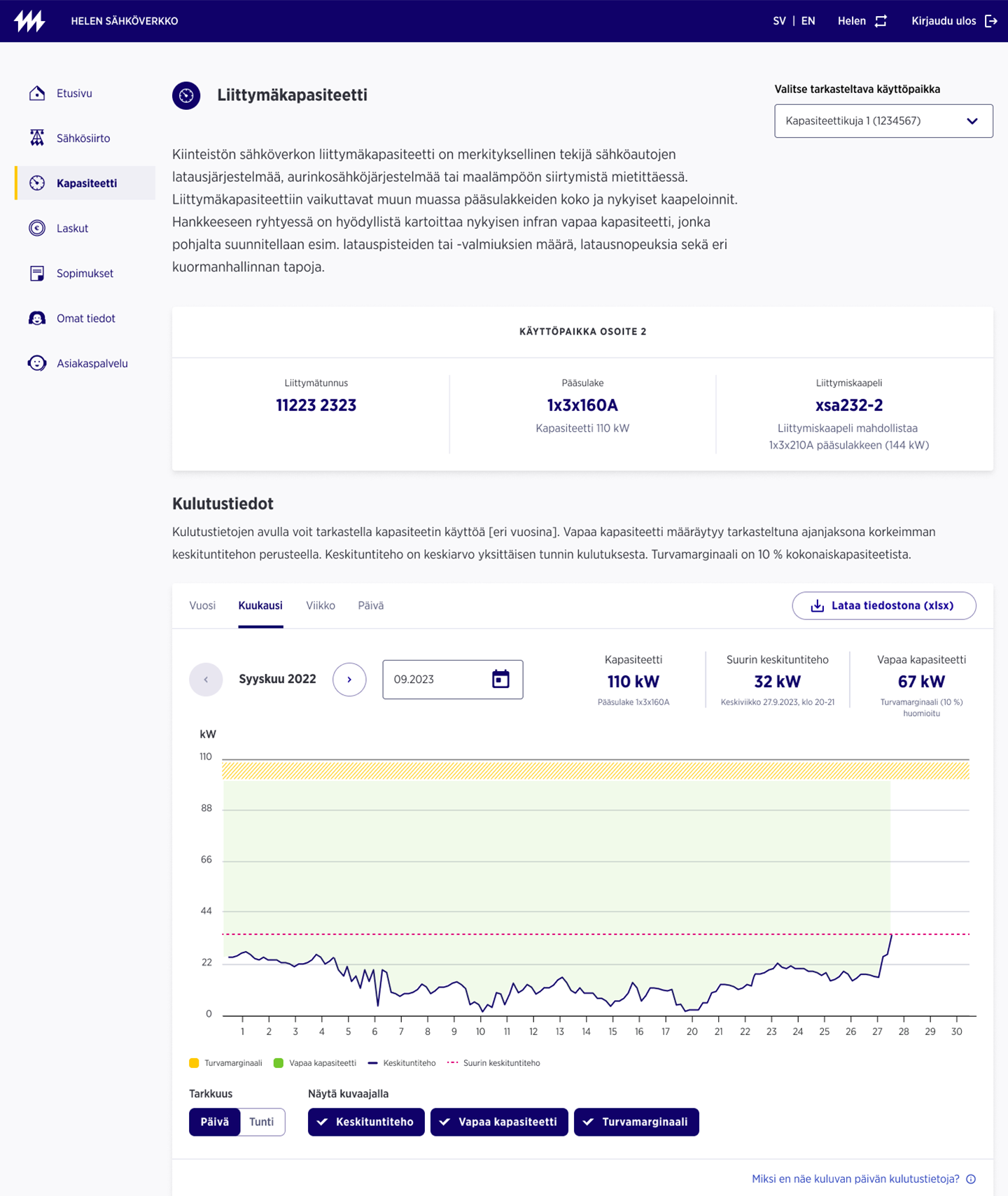Expand the Kapasiteettikuja 1 site dropdown
Screen dimensions: 1008x1196
click(883, 121)
